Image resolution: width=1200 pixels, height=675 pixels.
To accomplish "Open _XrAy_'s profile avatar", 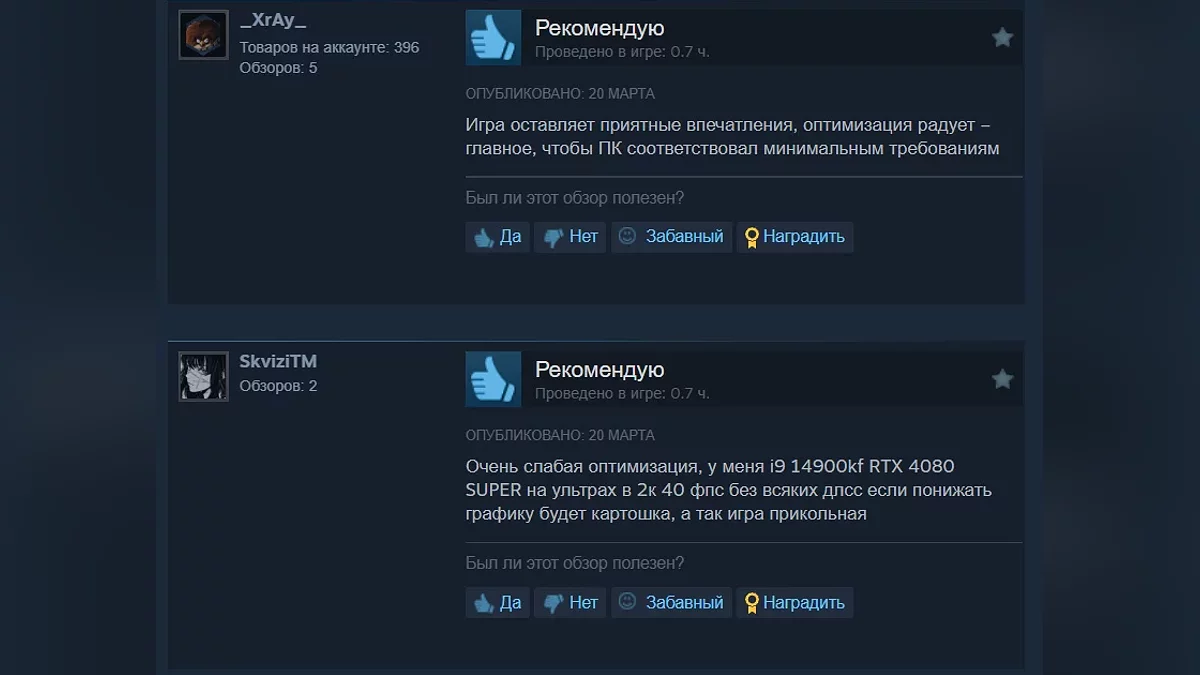I will 204,35.
